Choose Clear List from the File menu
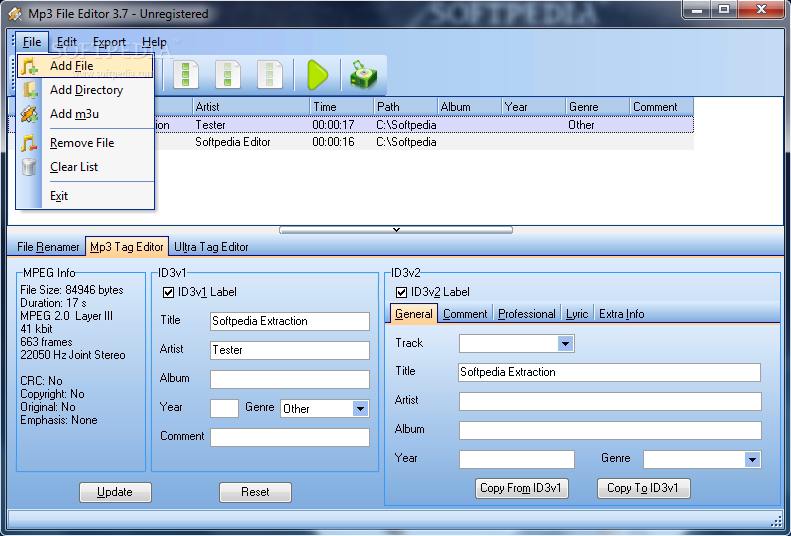The image size is (791, 536). [x=85, y=167]
